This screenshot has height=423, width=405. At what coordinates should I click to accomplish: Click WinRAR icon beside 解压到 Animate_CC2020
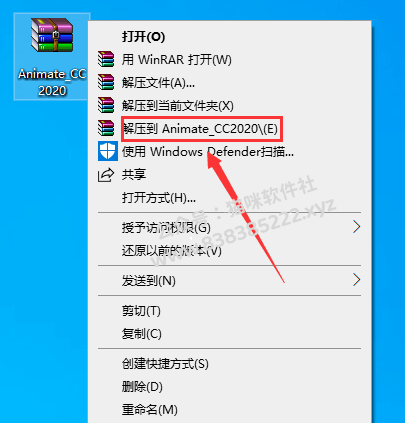[106, 128]
